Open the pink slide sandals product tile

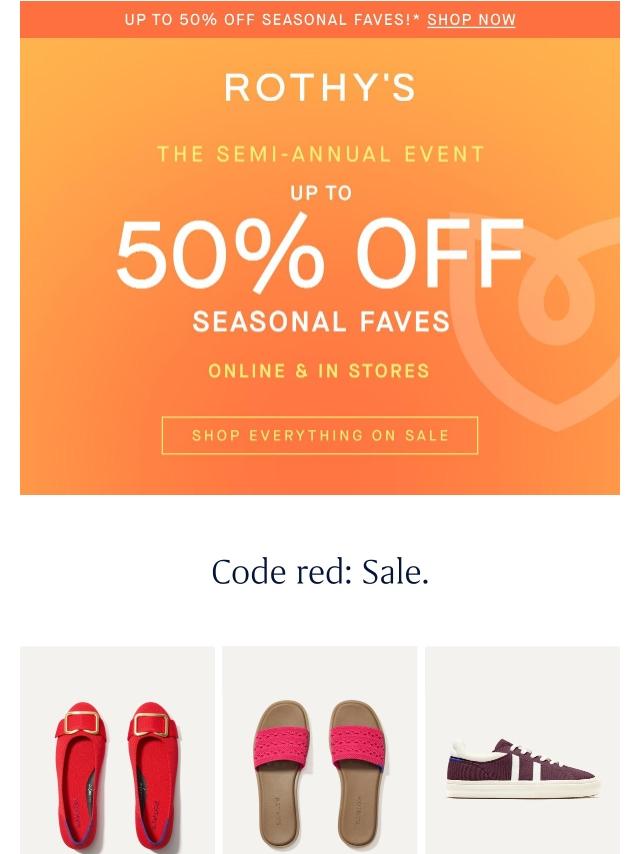point(320,750)
